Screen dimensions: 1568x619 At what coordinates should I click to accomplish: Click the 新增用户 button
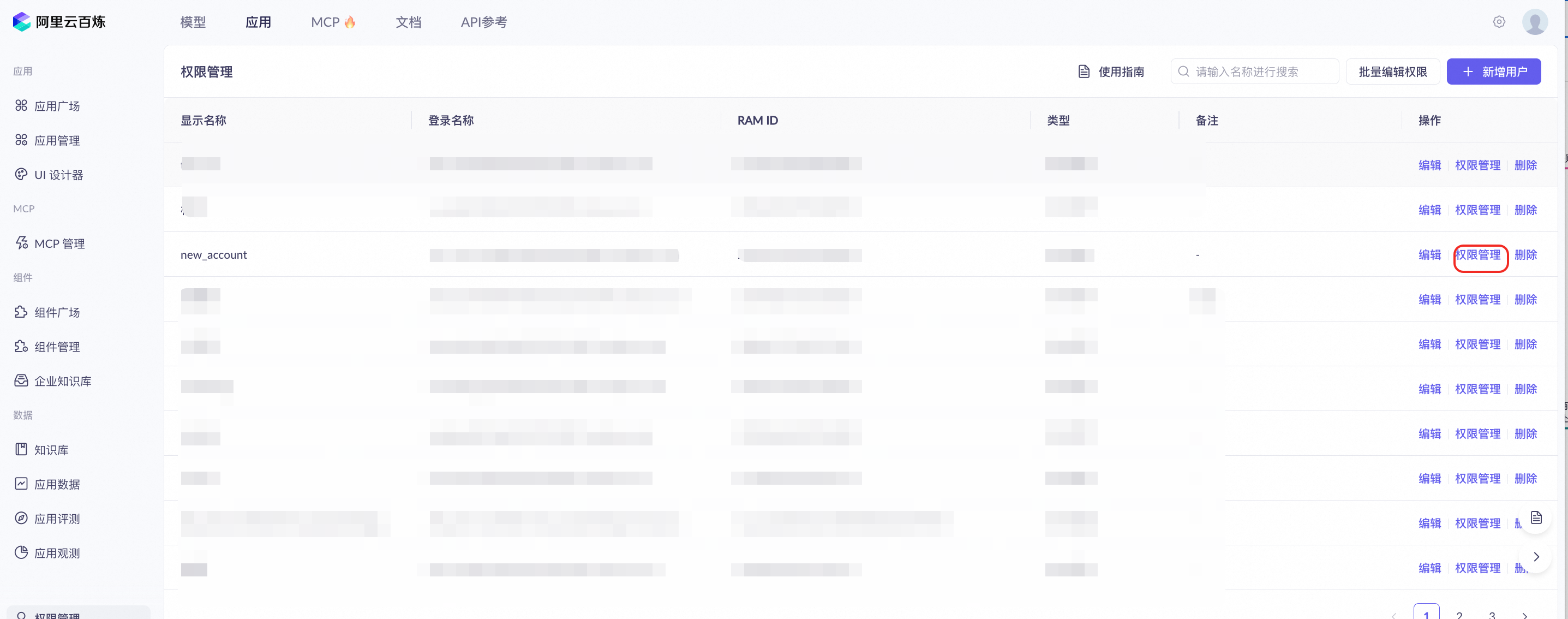point(1494,72)
